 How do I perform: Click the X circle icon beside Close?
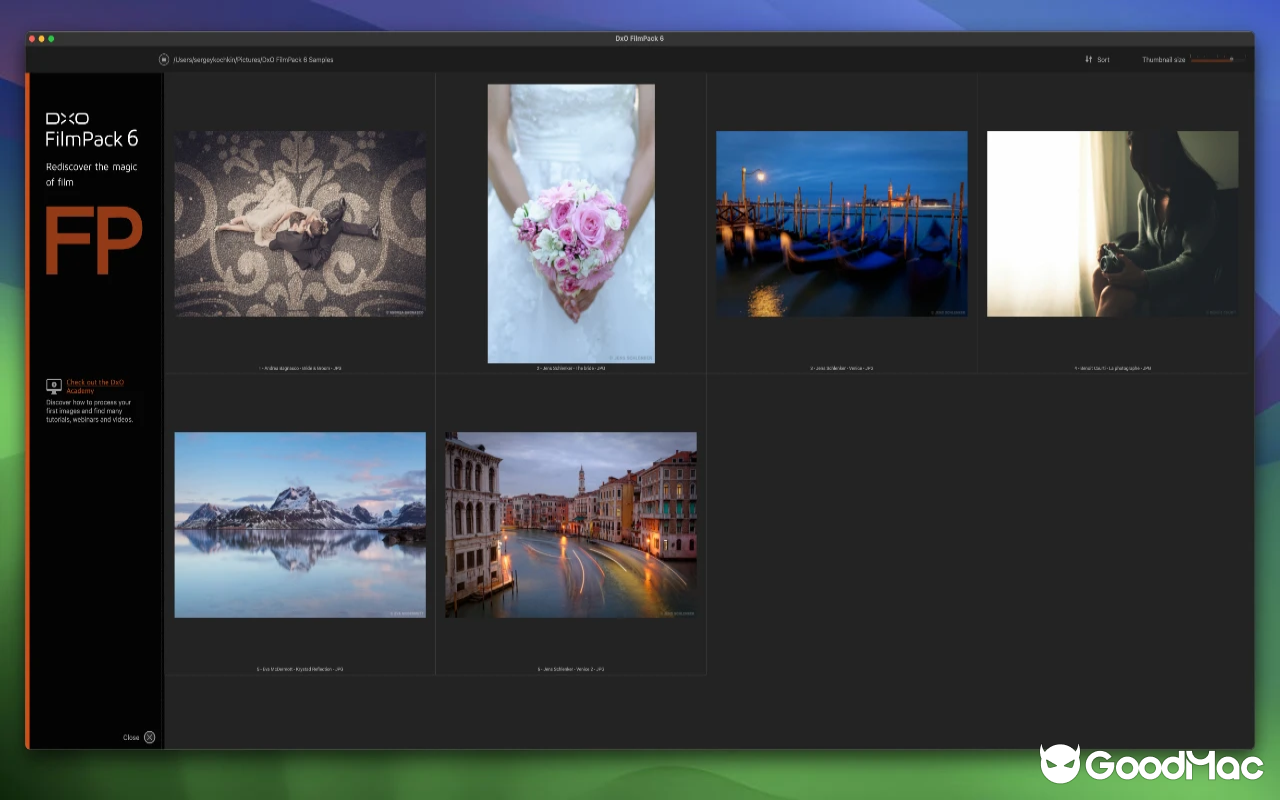point(150,737)
